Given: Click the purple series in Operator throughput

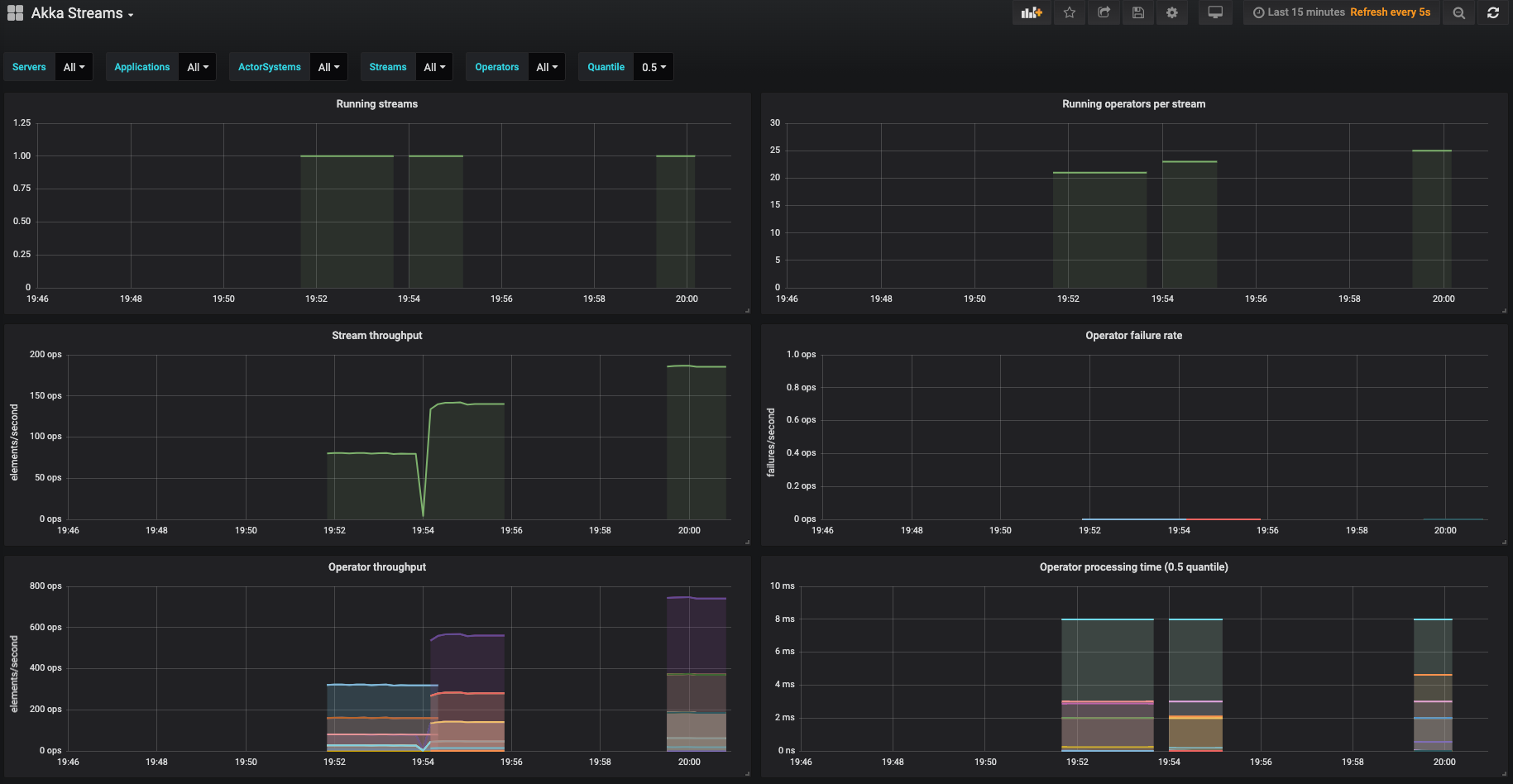Looking at the screenshot, I should 697,597.
